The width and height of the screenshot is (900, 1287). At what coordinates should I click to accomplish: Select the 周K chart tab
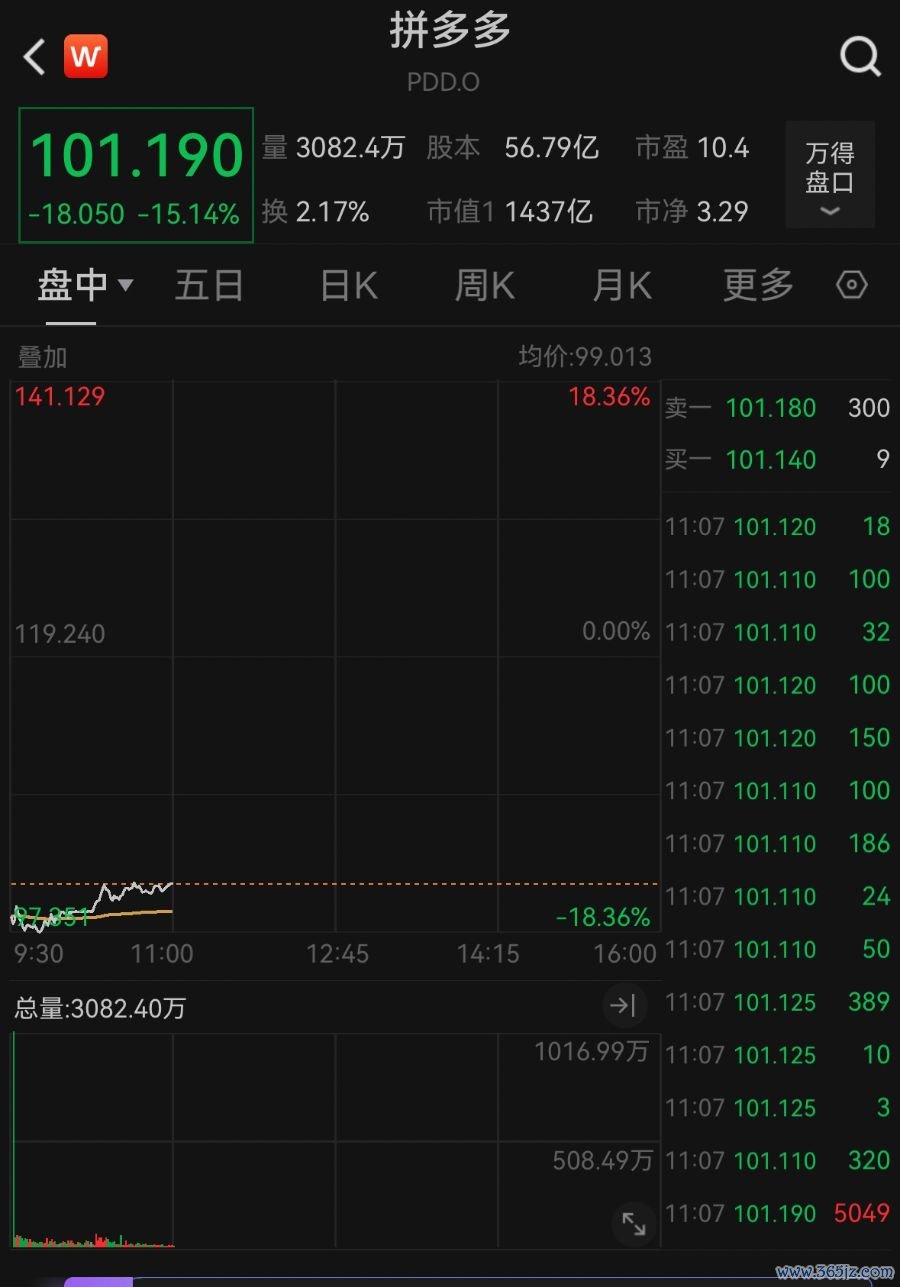click(x=485, y=286)
